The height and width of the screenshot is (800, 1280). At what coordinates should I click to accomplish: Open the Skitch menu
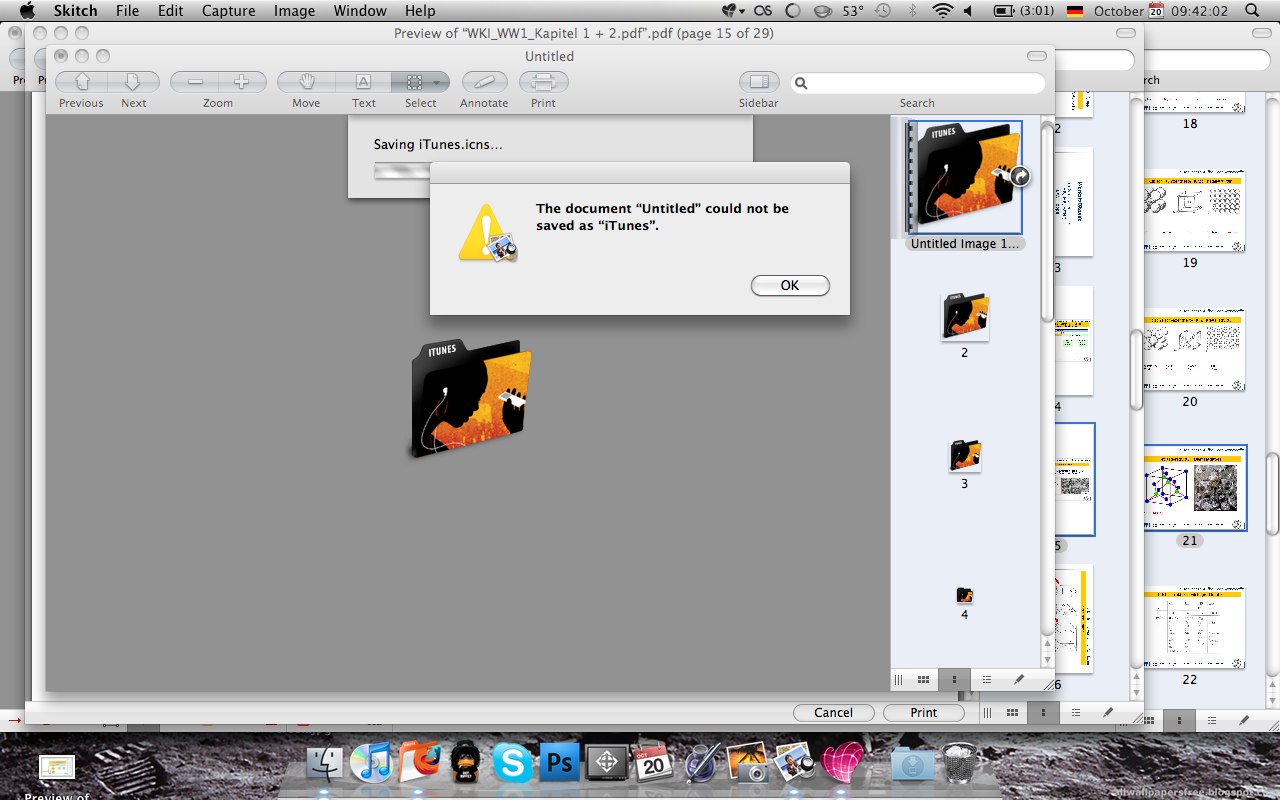tap(75, 11)
